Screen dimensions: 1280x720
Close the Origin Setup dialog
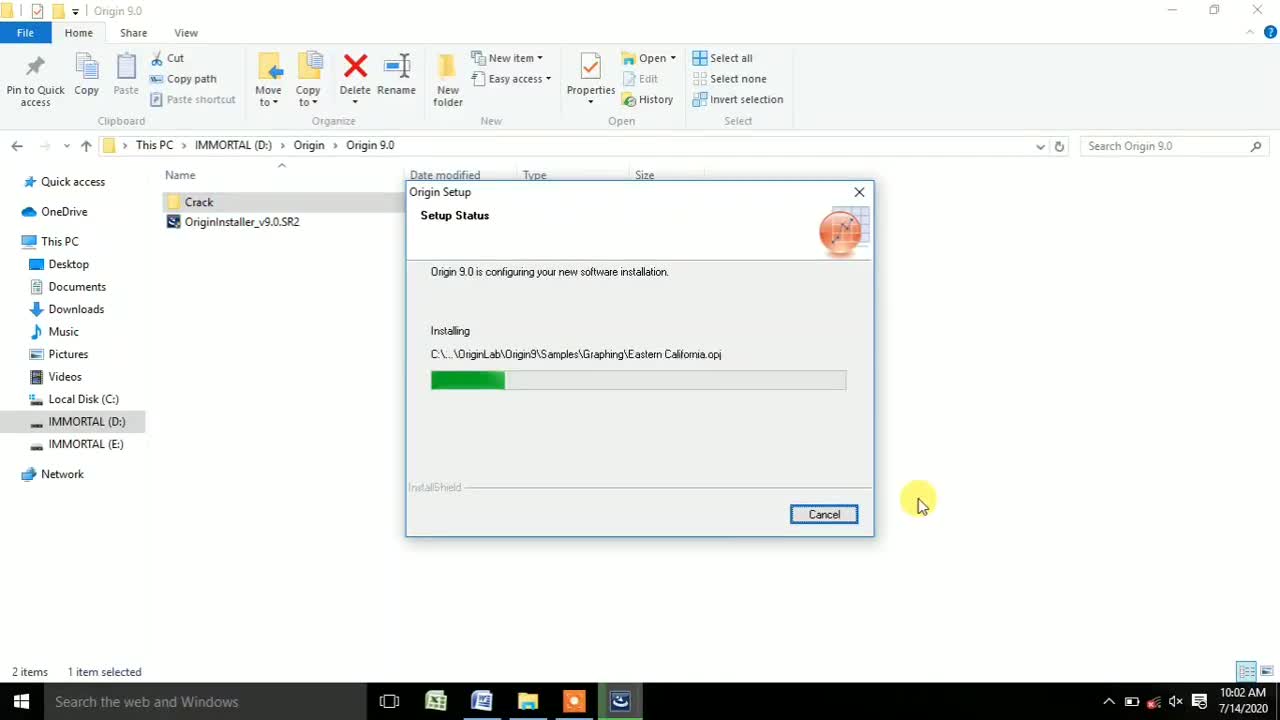859,192
